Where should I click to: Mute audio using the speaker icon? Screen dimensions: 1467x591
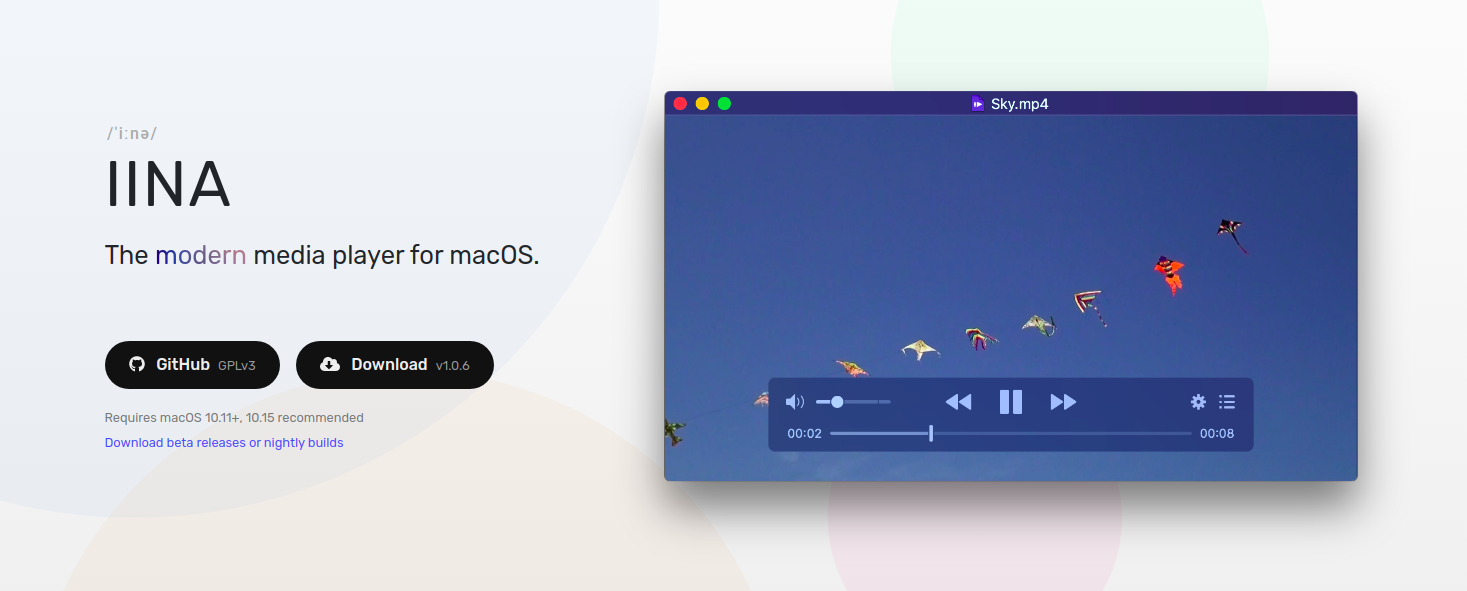coord(795,401)
